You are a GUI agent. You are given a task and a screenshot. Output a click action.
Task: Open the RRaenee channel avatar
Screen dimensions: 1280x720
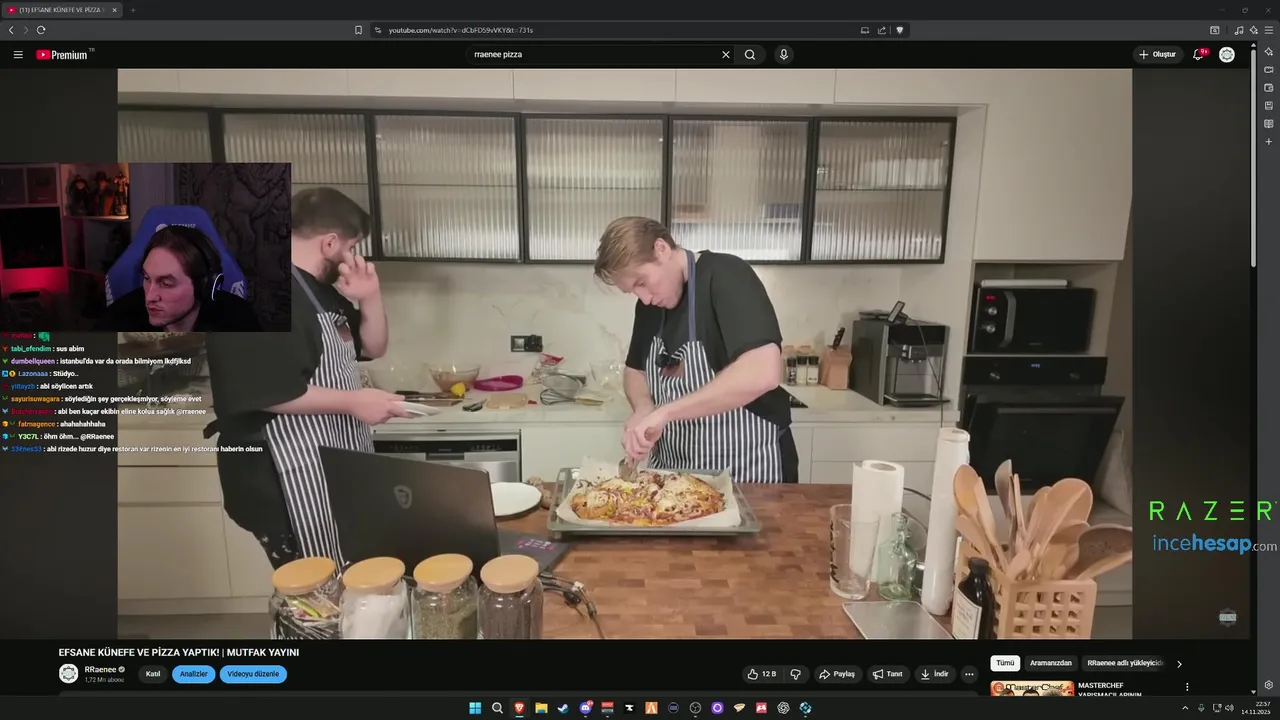[x=68, y=673]
